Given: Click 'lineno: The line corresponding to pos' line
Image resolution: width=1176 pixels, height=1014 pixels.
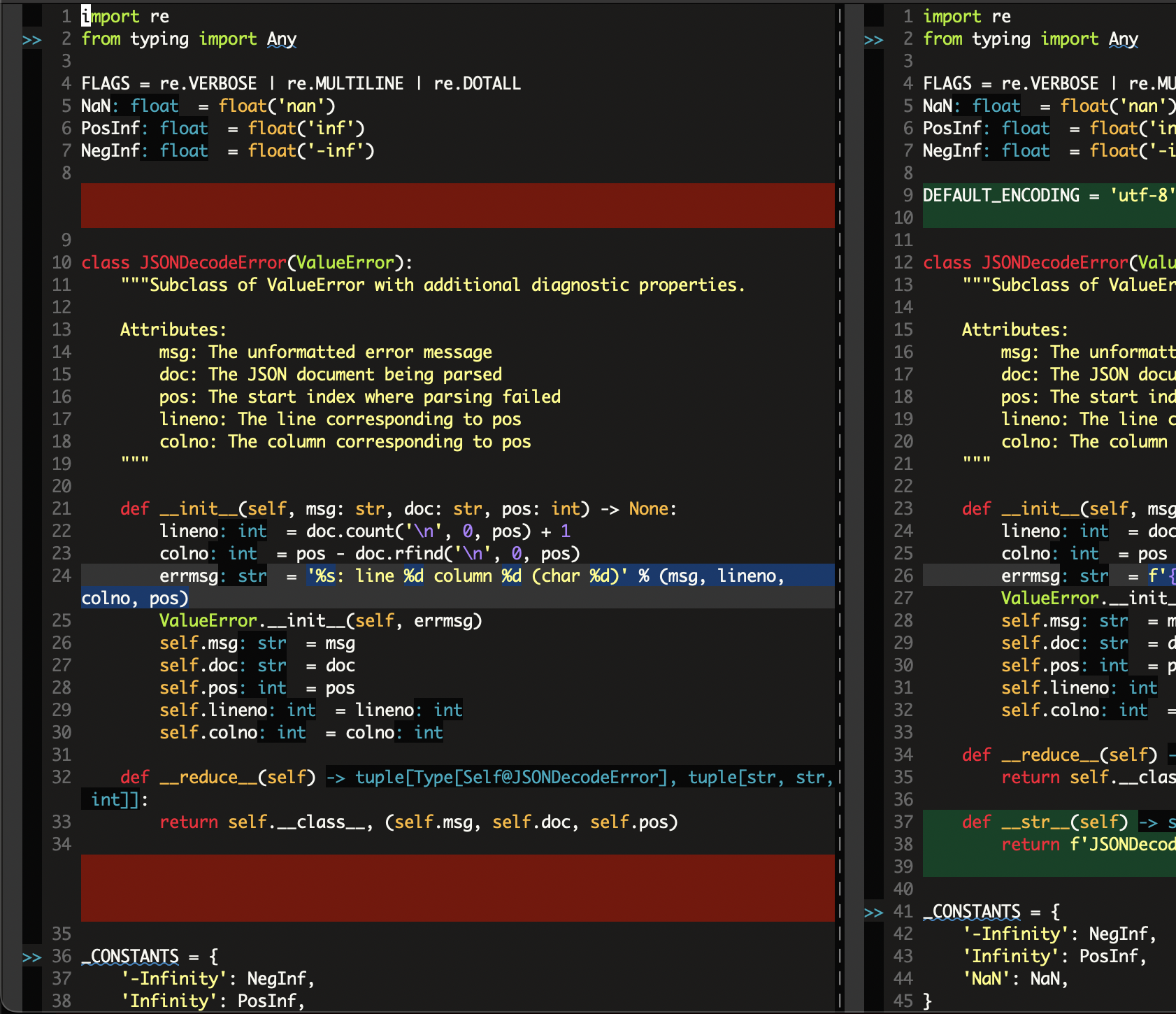Looking at the screenshot, I should 340,420.
